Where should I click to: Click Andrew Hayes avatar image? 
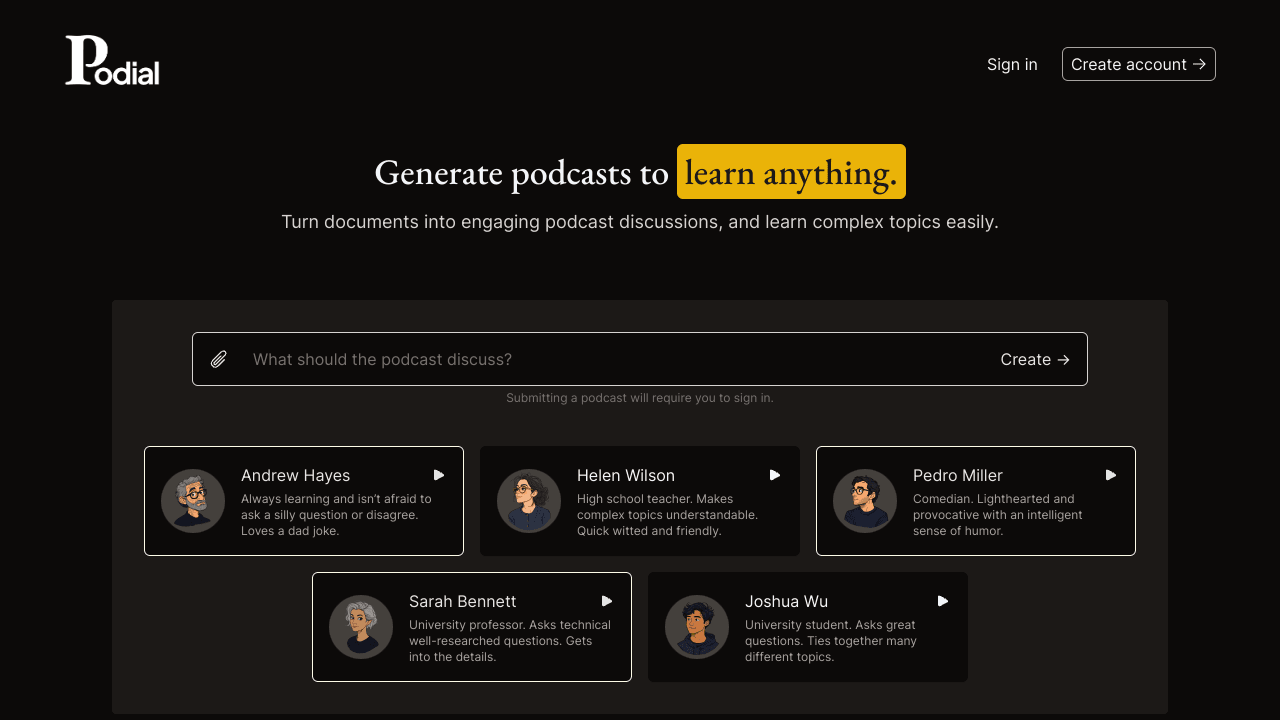coord(193,501)
